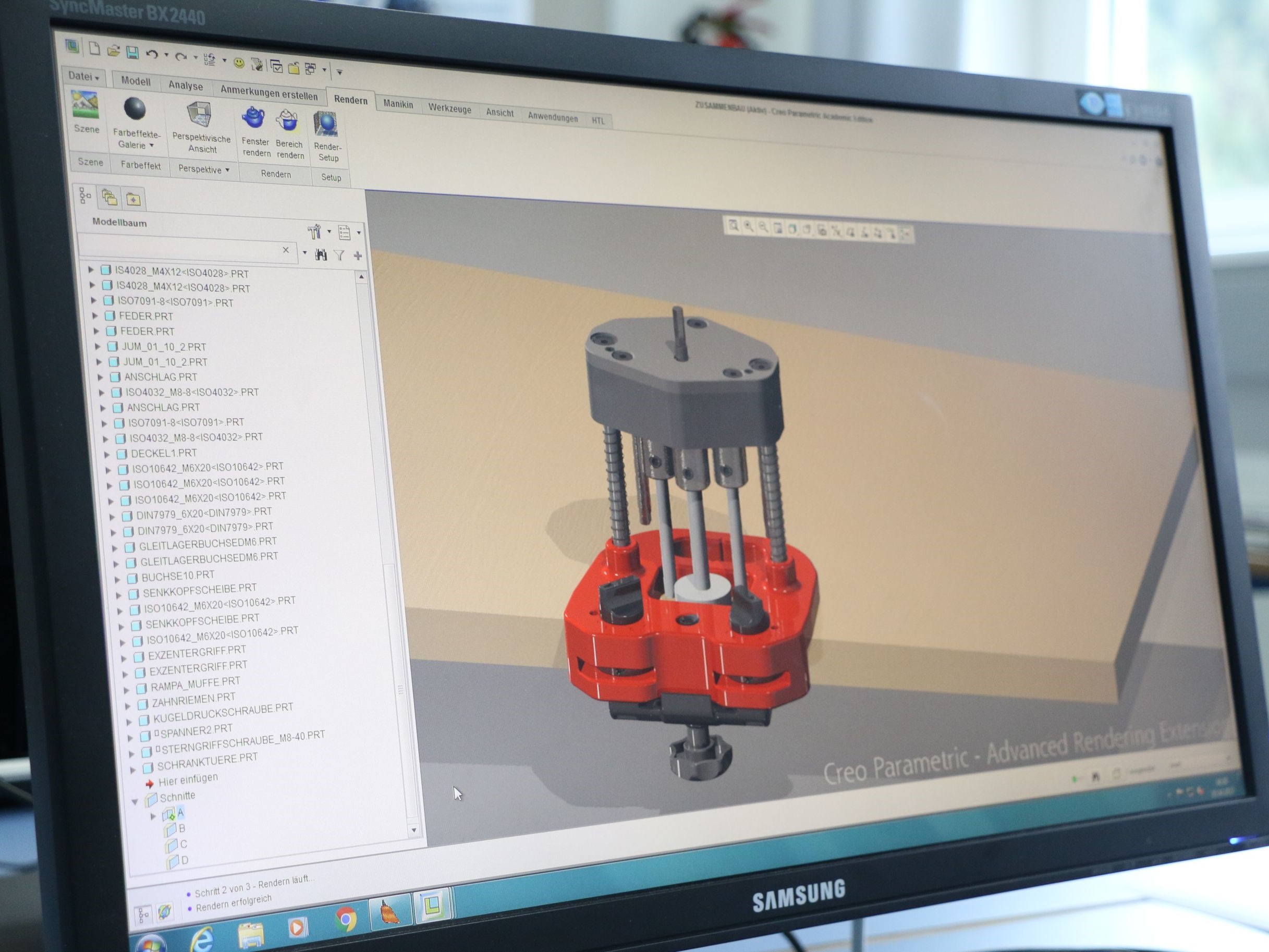Open the favorites navigator tab
1269x952 pixels.
[x=133, y=200]
